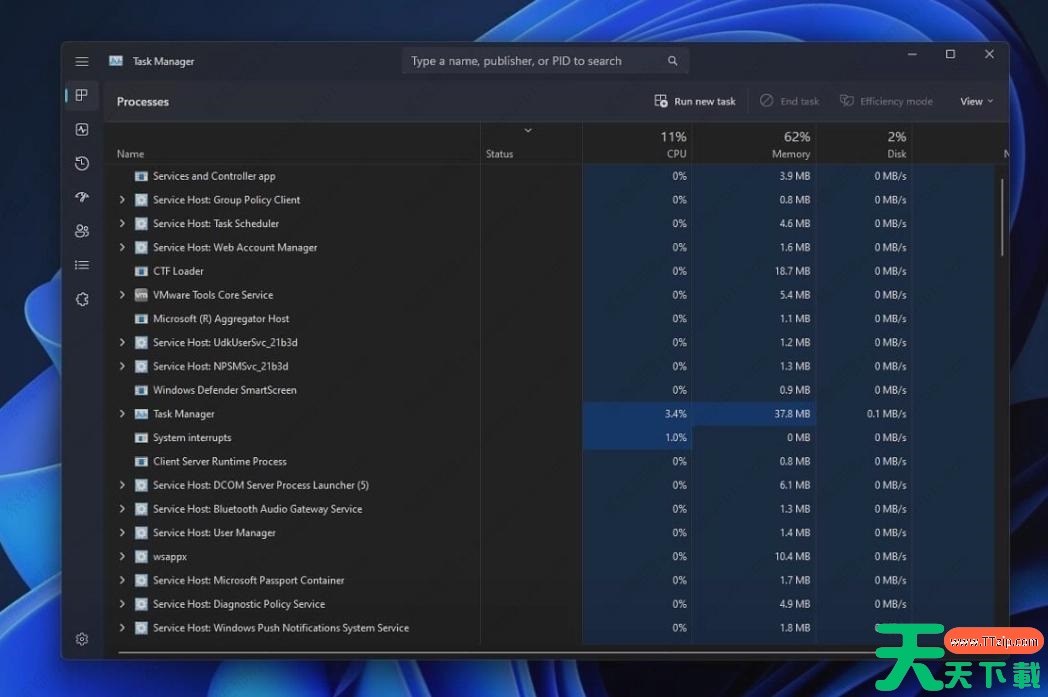This screenshot has height=697, width=1048.
Task: Expand Service Host: Windows Push Notifications System Service
Action: click(122, 628)
